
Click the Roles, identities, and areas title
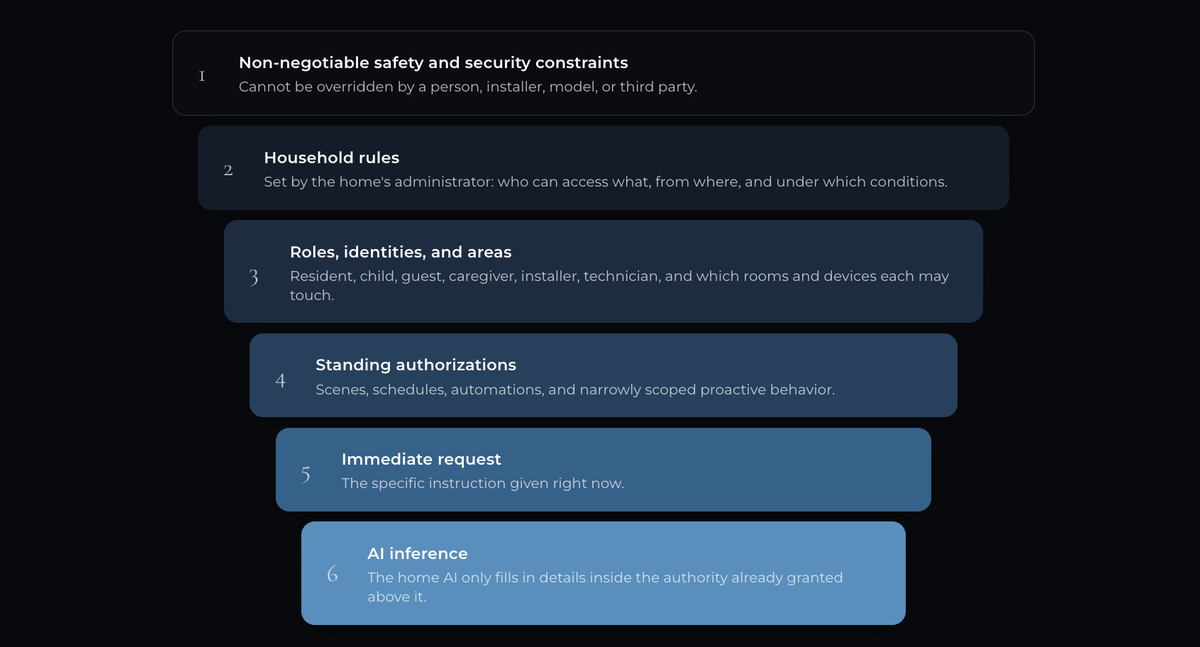400,252
